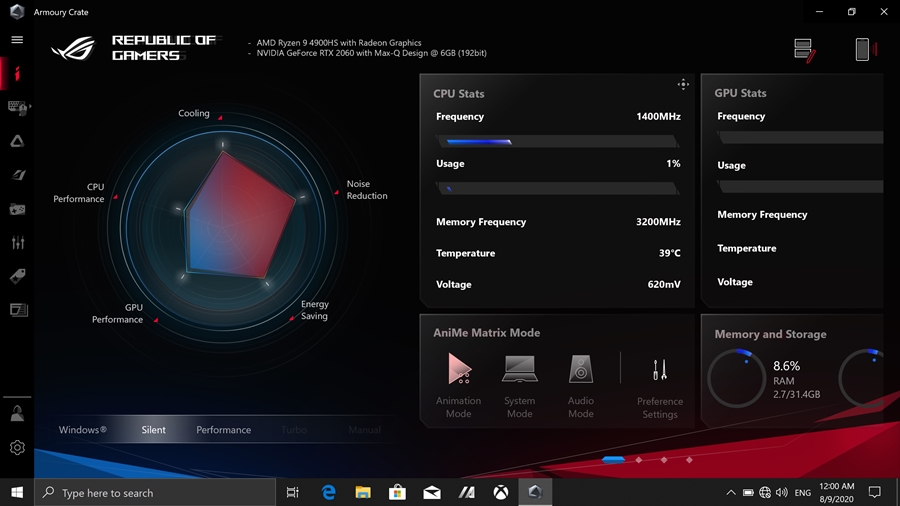Screen dimensions: 900x506
Task: Go to the second dashboard page dot
Action: click(x=639, y=460)
